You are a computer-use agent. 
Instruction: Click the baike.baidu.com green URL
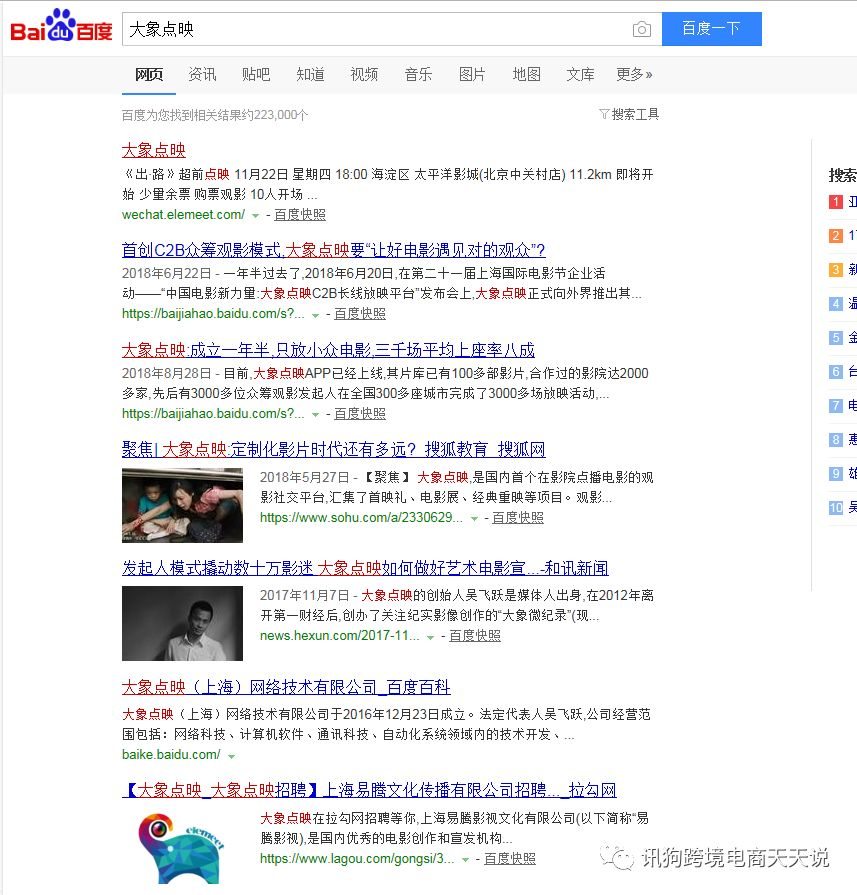click(171, 755)
